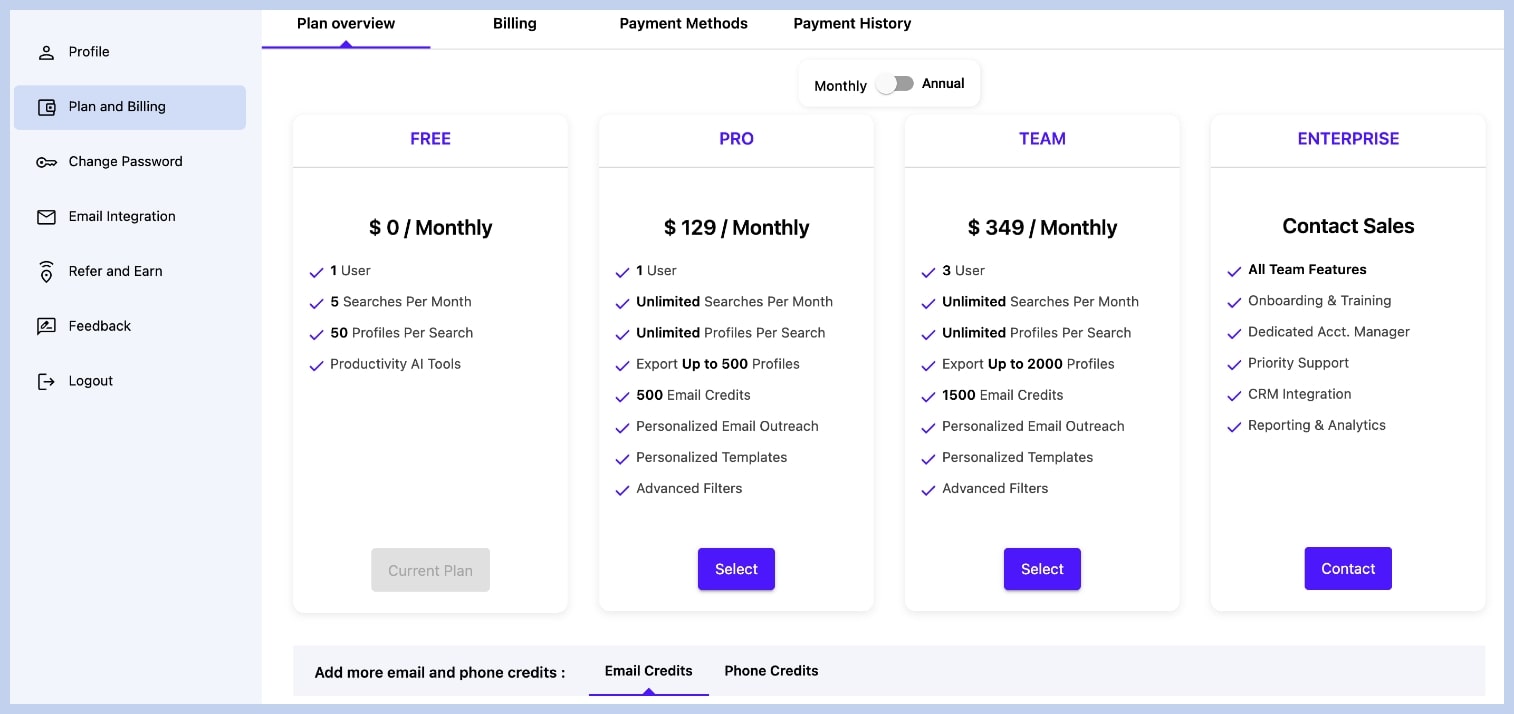Click the Profile person icon in sidebar
Screen dimensions: 1514x714
point(46,53)
